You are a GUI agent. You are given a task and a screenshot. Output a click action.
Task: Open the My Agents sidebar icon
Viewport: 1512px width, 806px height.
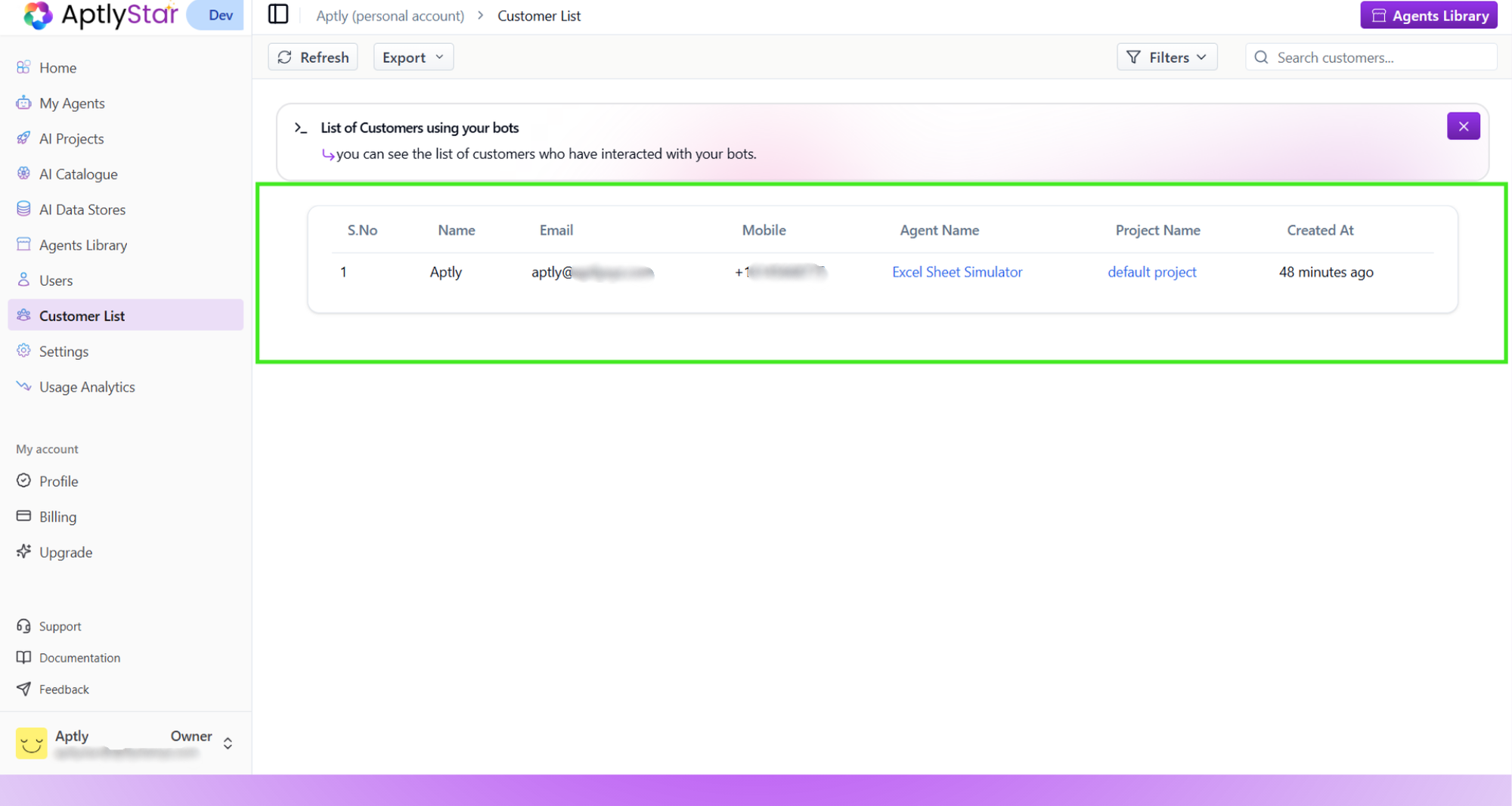pyautogui.click(x=23, y=103)
